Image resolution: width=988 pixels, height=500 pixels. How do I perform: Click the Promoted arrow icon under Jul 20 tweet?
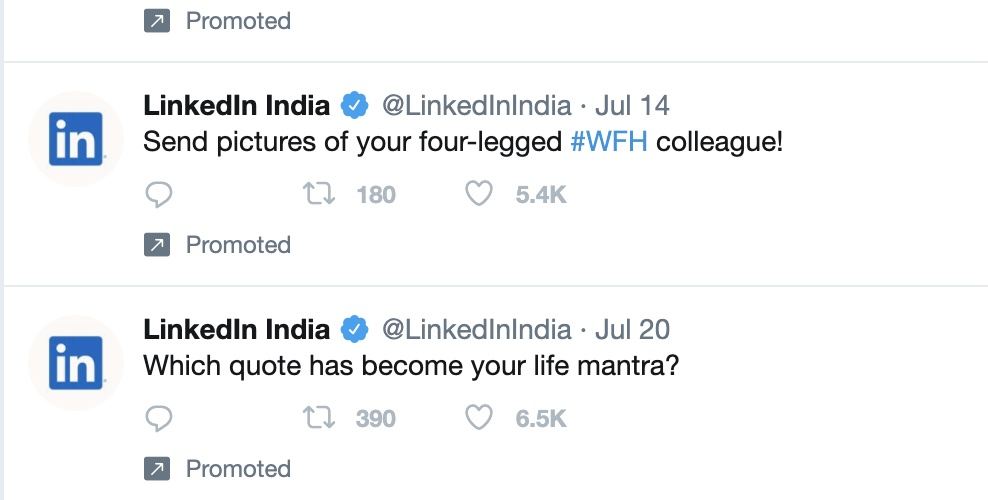[157, 469]
